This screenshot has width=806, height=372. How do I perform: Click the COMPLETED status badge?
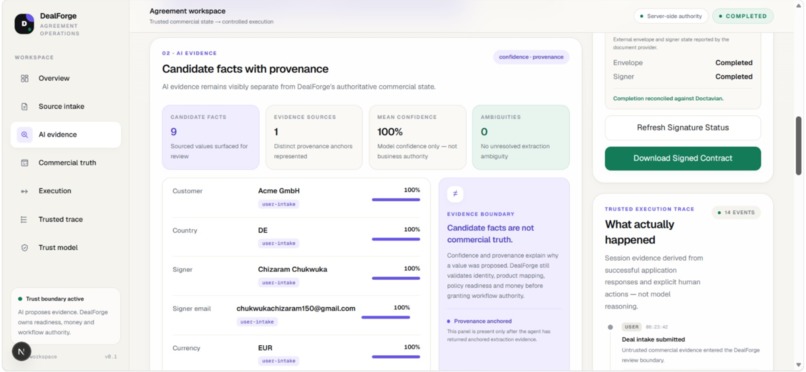pos(743,16)
